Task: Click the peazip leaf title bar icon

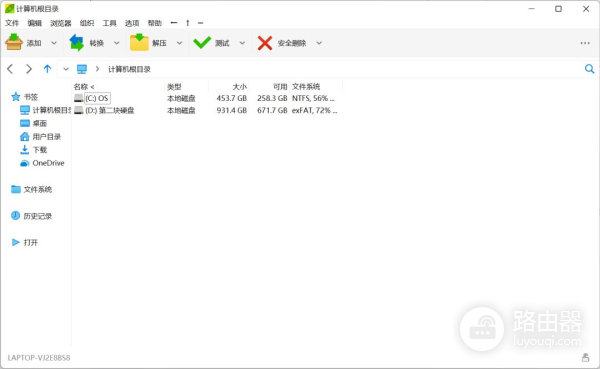Action: pyautogui.click(x=10, y=8)
